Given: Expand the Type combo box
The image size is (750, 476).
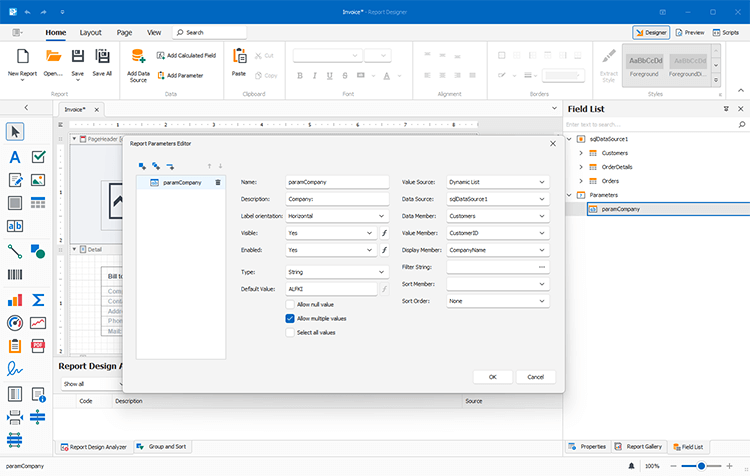Looking at the screenshot, I should (x=382, y=271).
